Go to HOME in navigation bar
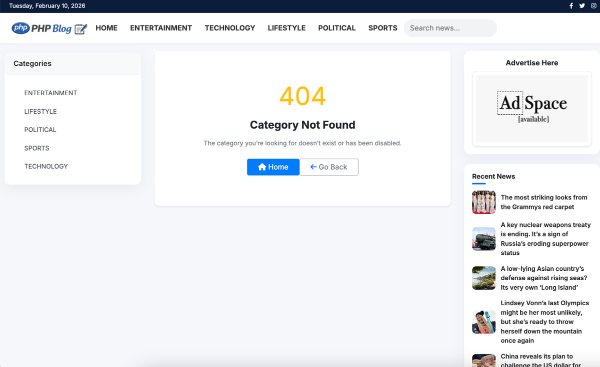Image resolution: width=600 pixels, height=367 pixels. (x=106, y=28)
